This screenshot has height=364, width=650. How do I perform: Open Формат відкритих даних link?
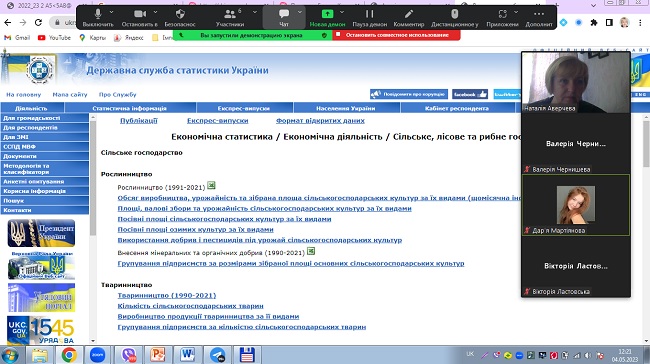point(320,121)
